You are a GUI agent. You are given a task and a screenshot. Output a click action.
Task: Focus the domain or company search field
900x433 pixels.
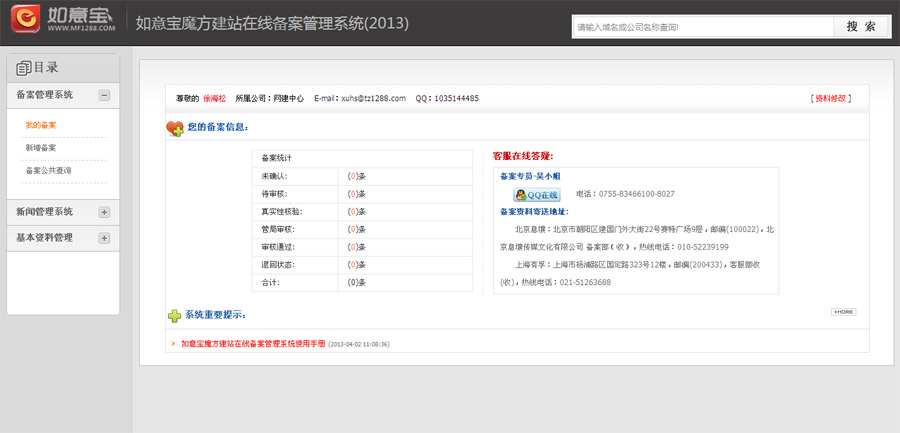[x=703, y=26]
